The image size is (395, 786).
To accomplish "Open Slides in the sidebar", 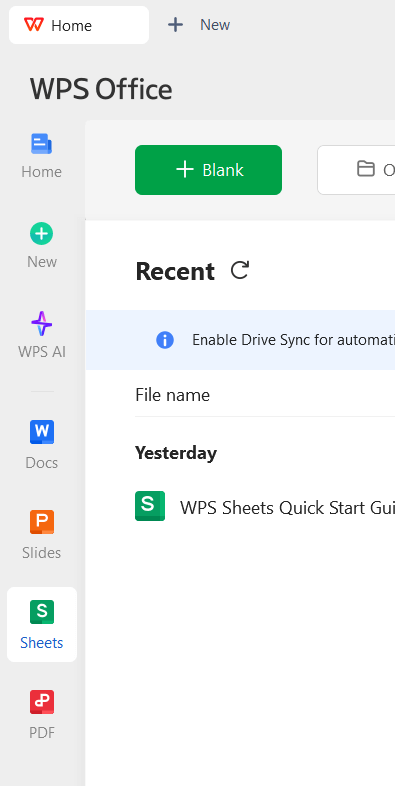I will tap(42, 536).
